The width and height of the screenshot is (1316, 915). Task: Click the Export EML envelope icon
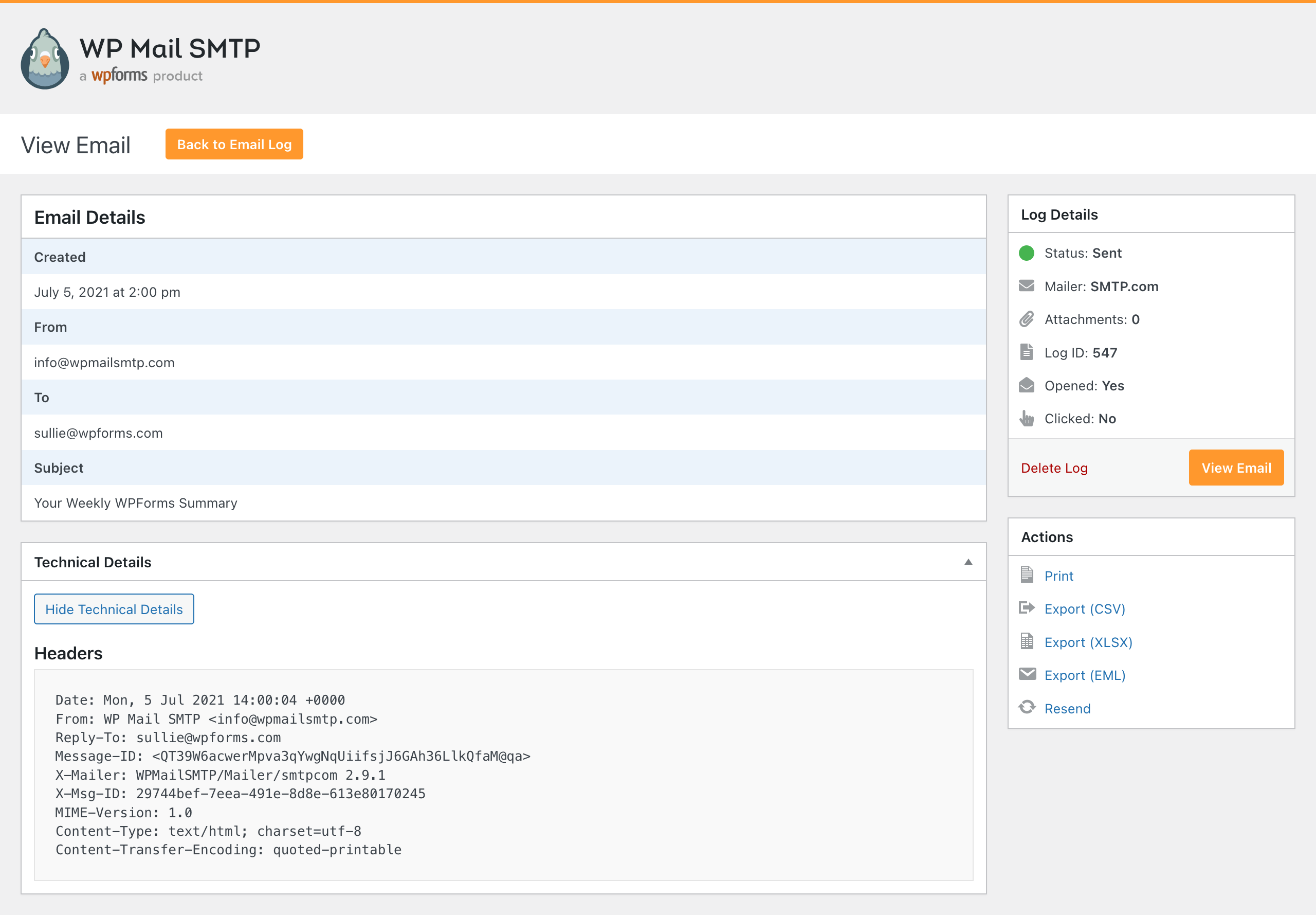pyautogui.click(x=1027, y=674)
